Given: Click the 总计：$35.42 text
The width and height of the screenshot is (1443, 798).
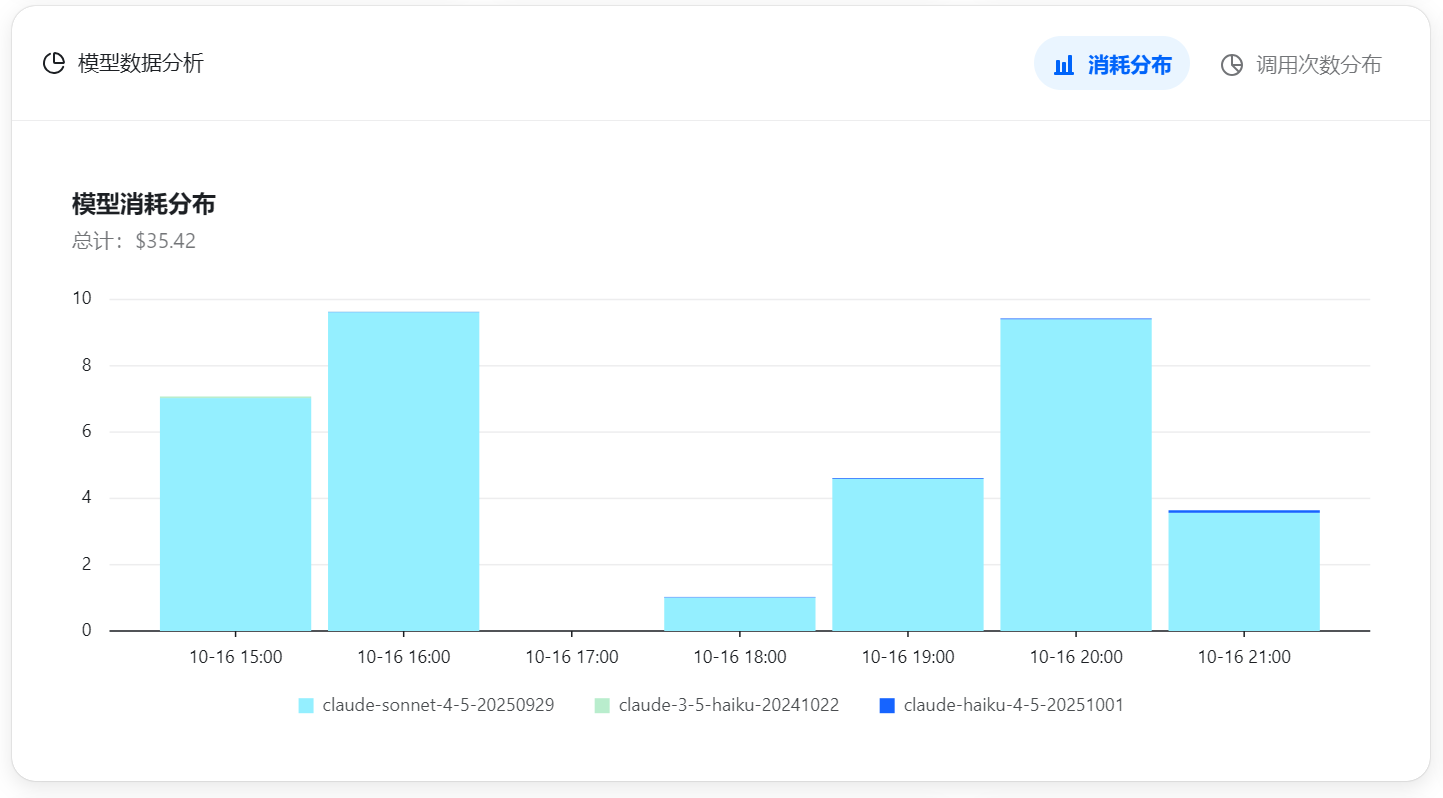Looking at the screenshot, I should (134, 241).
